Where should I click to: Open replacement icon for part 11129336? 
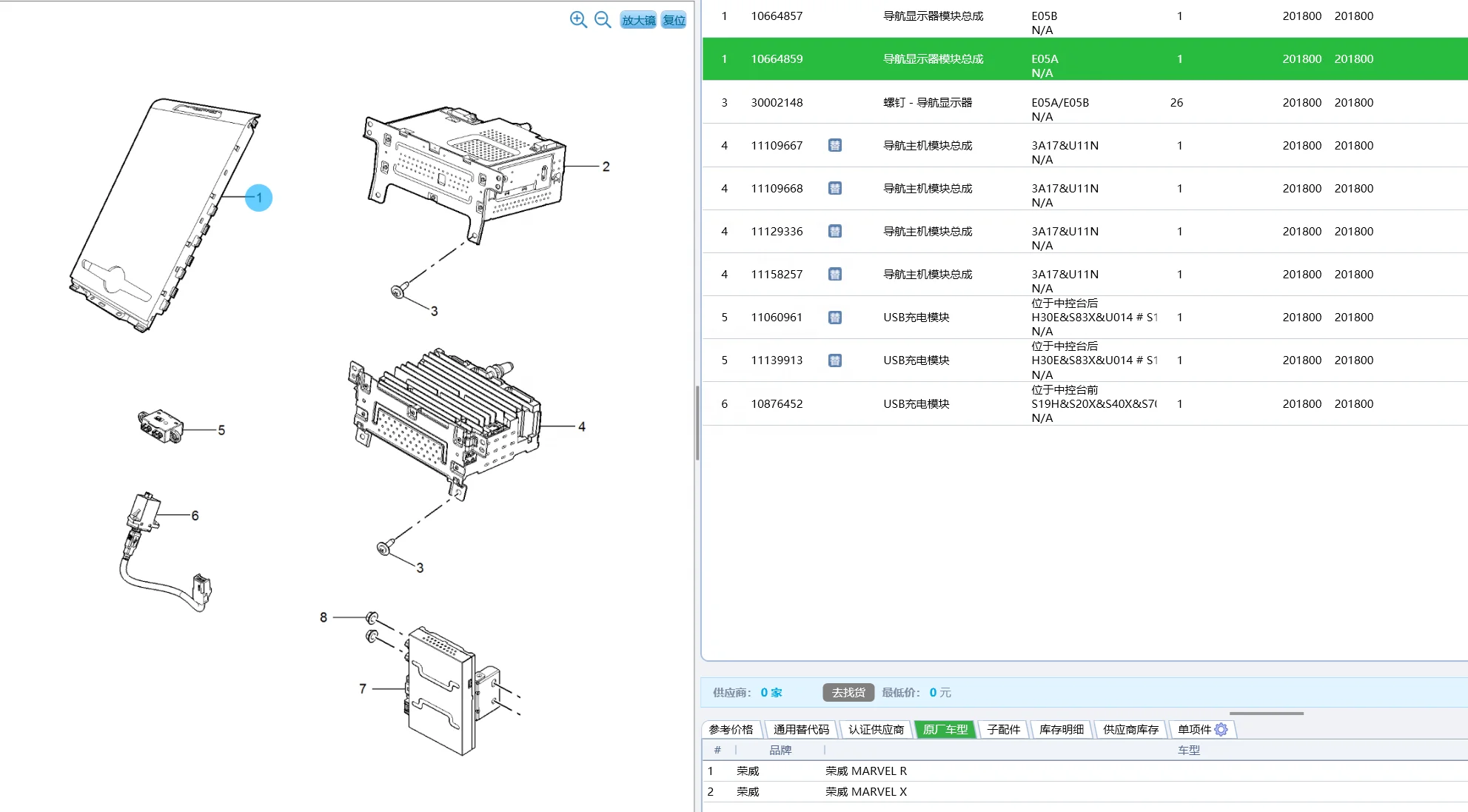click(x=834, y=231)
